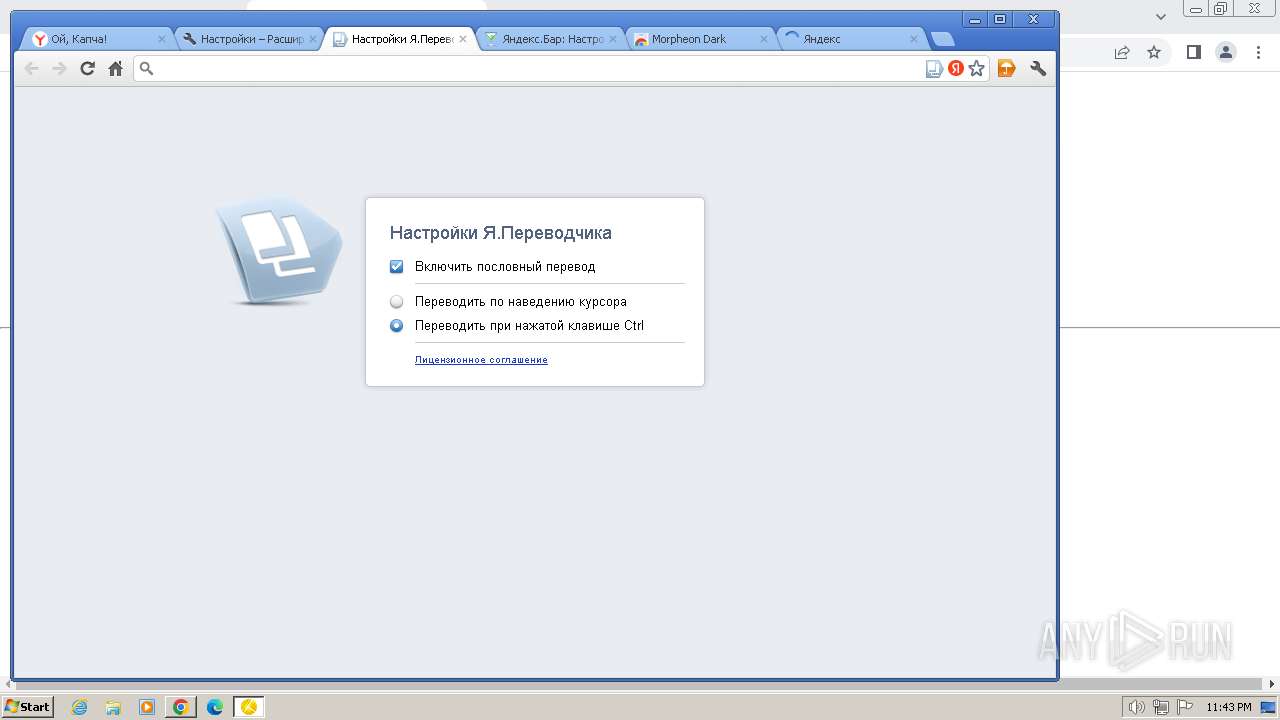Image resolution: width=1280 pixels, height=720 pixels.
Task: Click the show desktop tray icon
Action: pyautogui.click(x=1267, y=707)
